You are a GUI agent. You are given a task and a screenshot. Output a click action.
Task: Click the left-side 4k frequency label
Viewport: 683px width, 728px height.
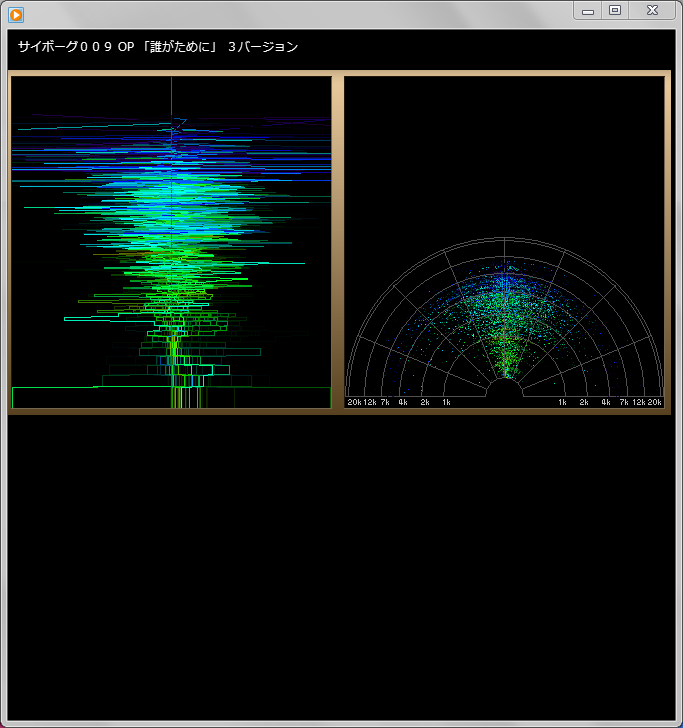[x=403, y=402]
